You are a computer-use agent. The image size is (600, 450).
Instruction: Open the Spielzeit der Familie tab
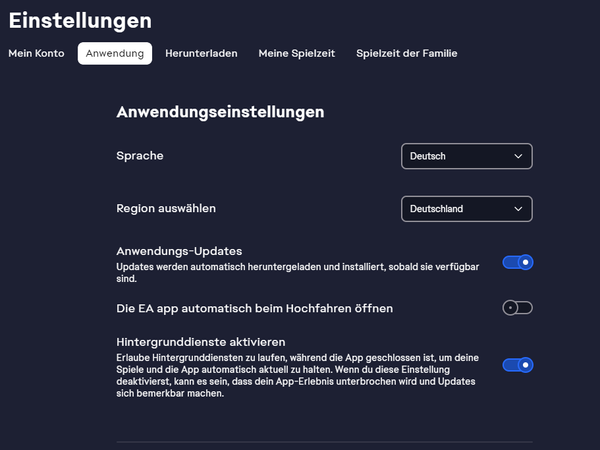click(x=407, y=53)
